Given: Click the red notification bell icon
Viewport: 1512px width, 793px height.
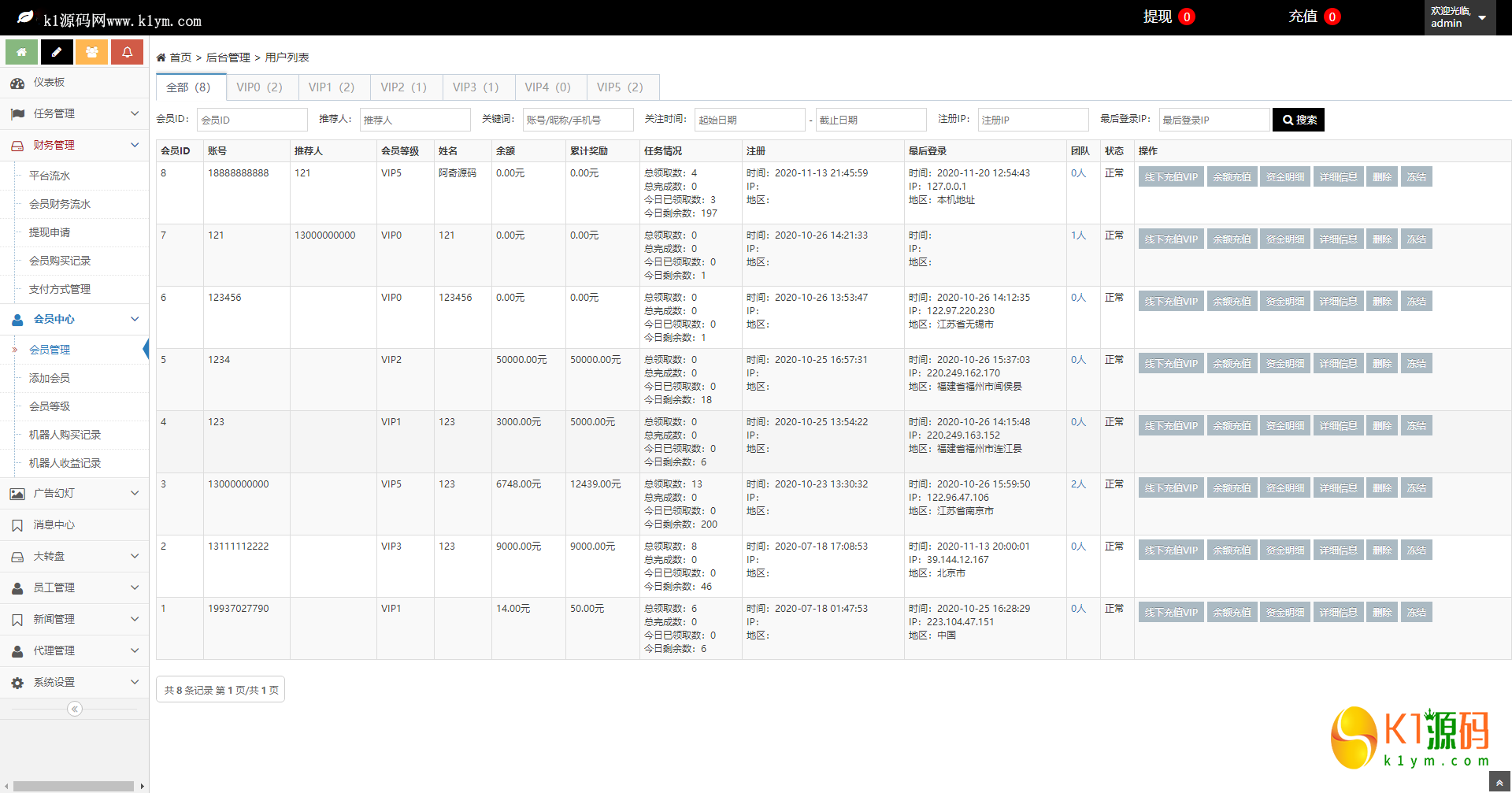Looking at the screenshot, I should [x=127, y=51].
